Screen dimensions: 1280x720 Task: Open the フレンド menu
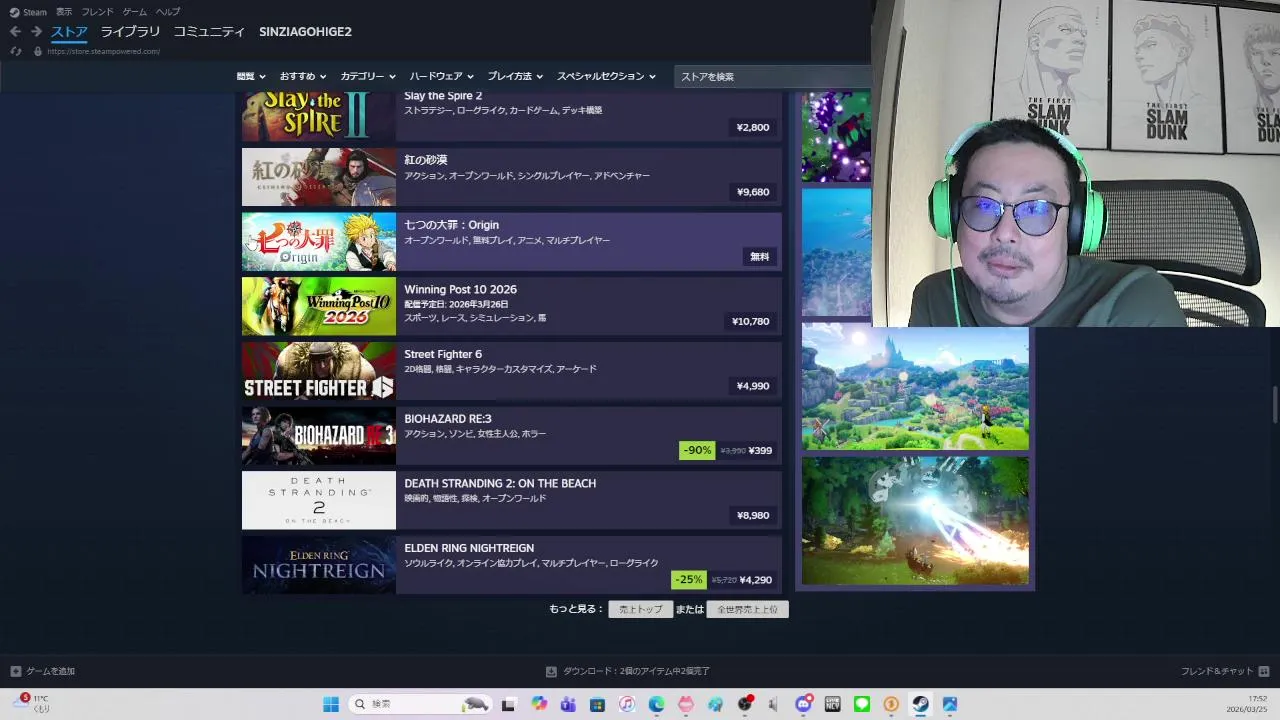click(97, 12)
